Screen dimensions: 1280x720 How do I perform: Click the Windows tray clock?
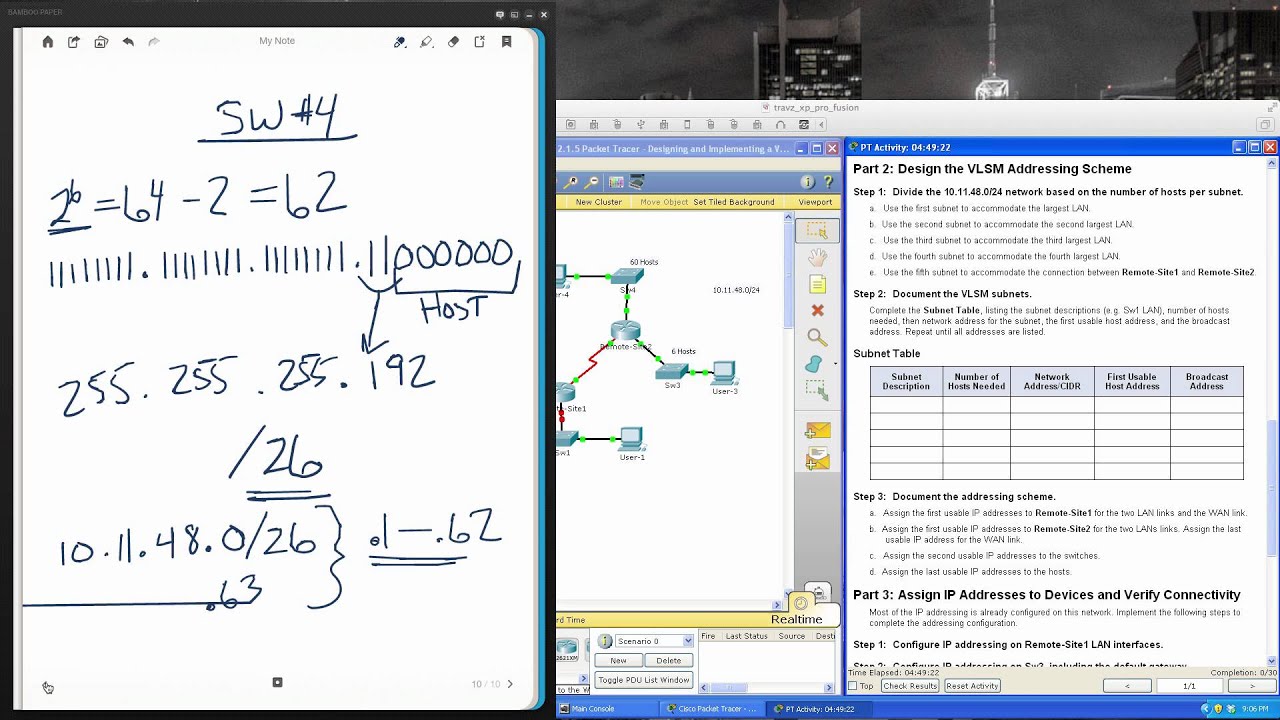coord(1255,709)
